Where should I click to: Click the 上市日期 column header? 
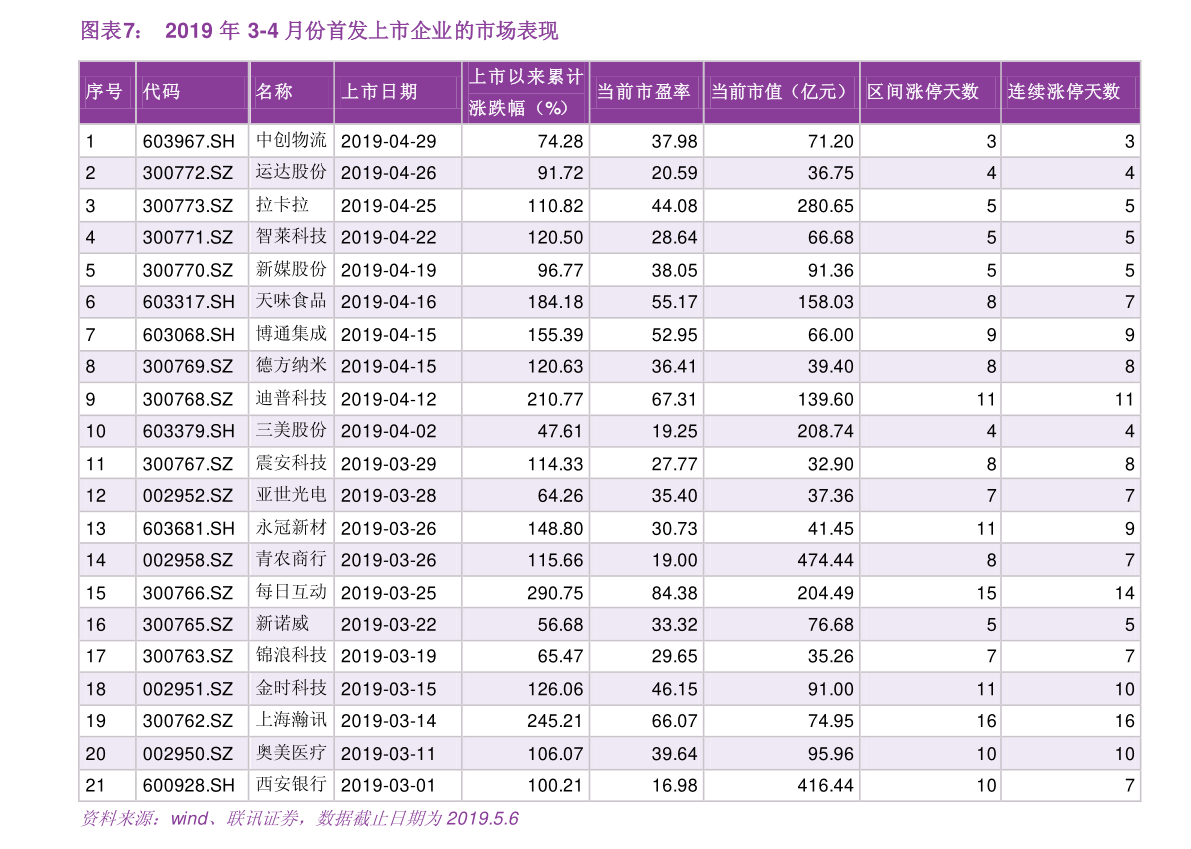pyautogui.click(x=379, y=92)
